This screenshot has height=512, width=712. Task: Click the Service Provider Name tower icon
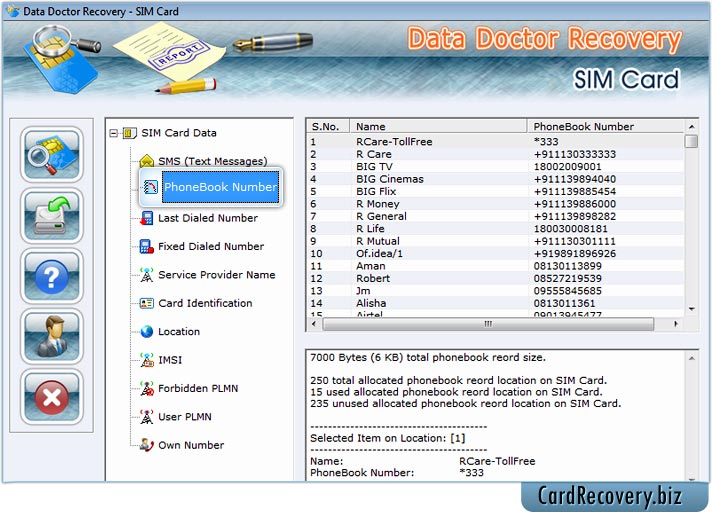coord(147,275)
